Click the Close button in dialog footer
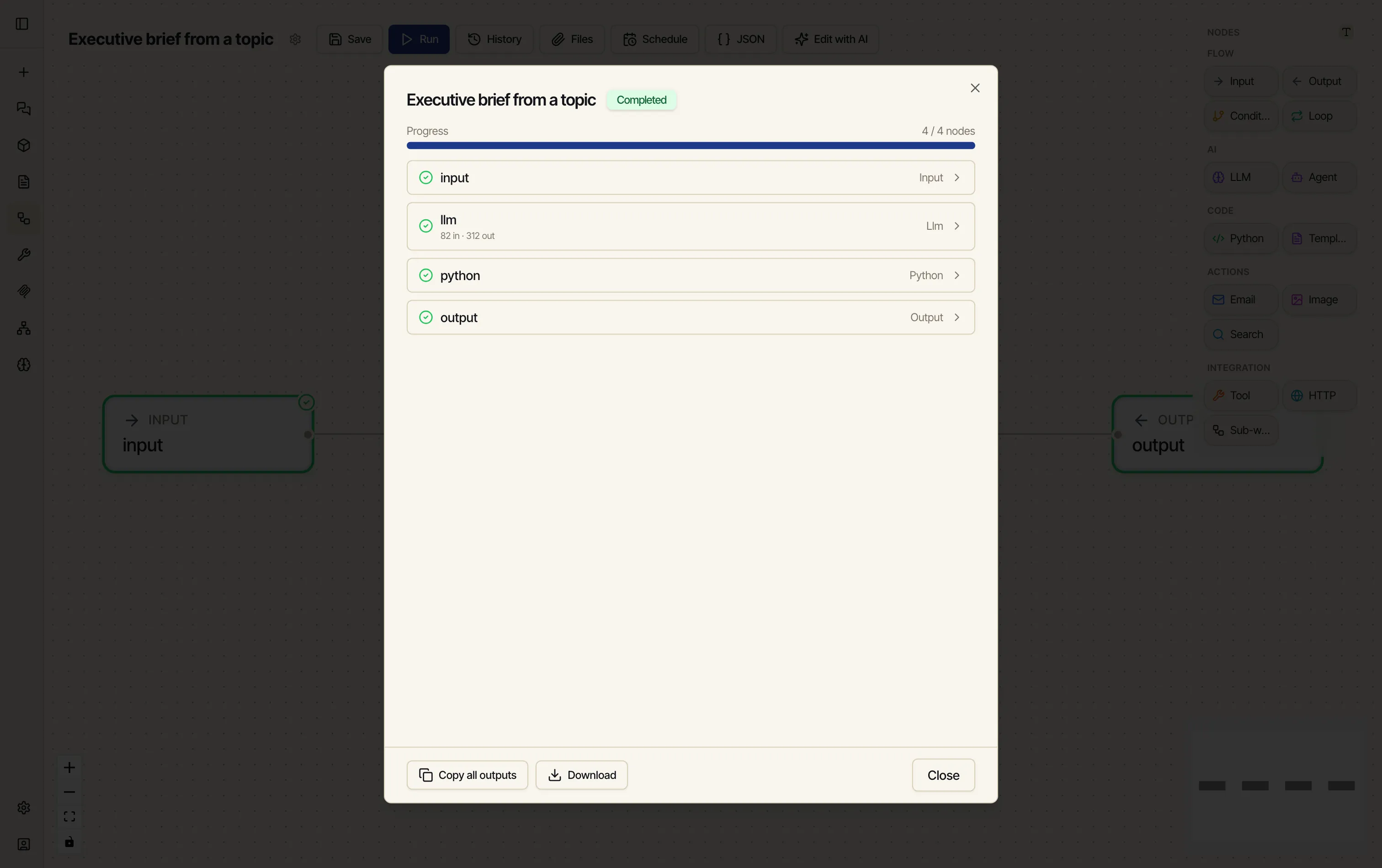 [x=943, y=775]
